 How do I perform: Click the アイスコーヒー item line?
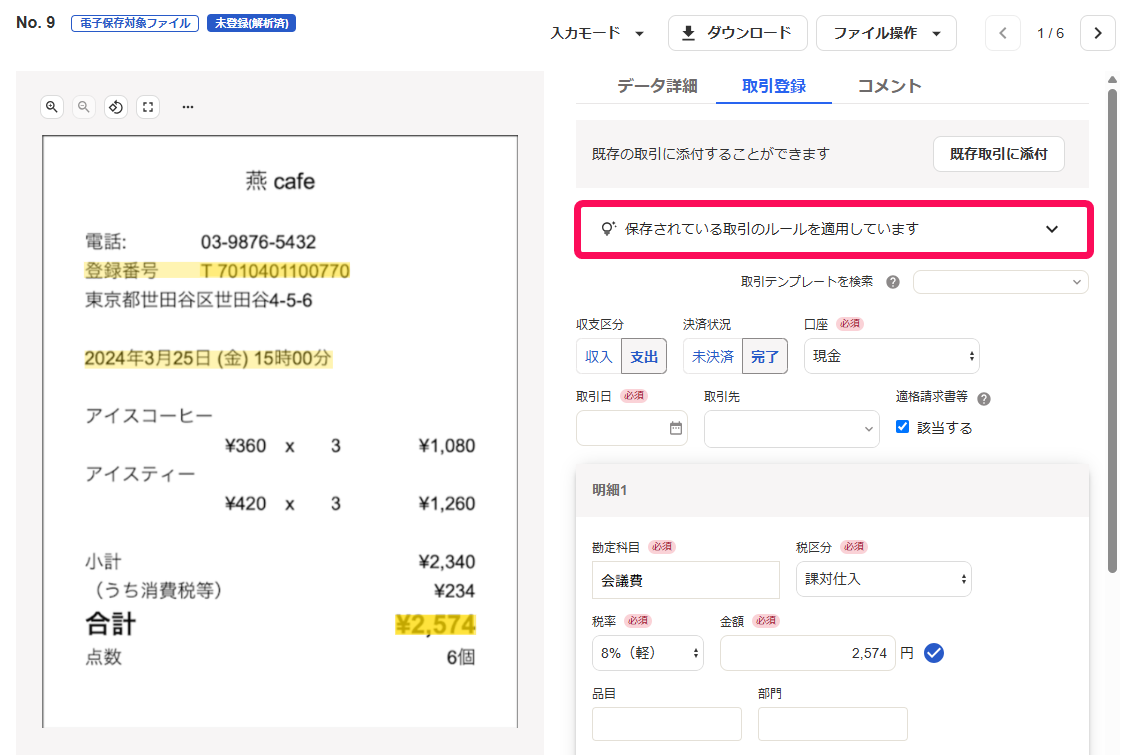click(149, 416)
